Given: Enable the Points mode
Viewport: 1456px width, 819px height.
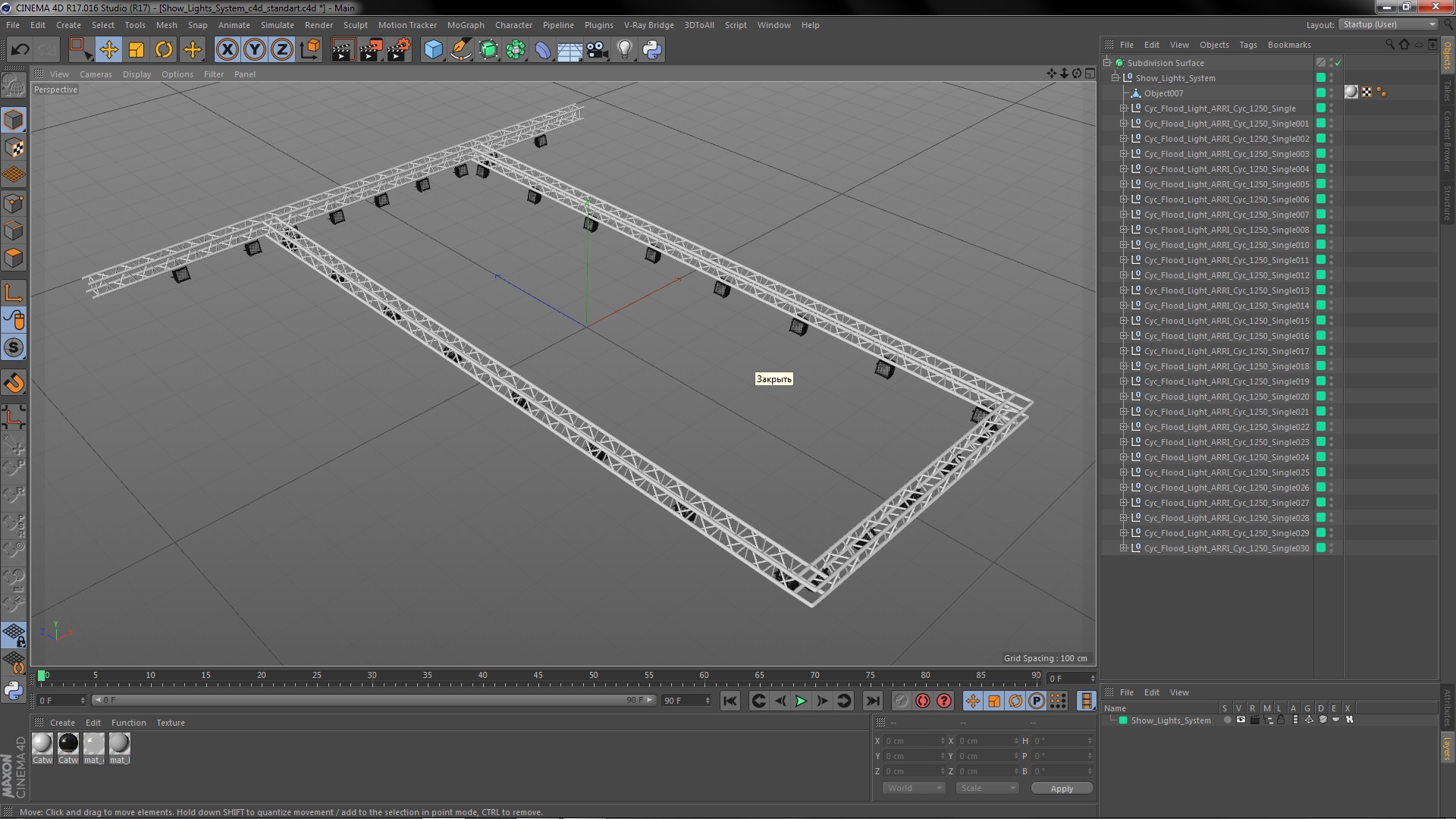Looking at the screenshot, I should click(14, 203).
